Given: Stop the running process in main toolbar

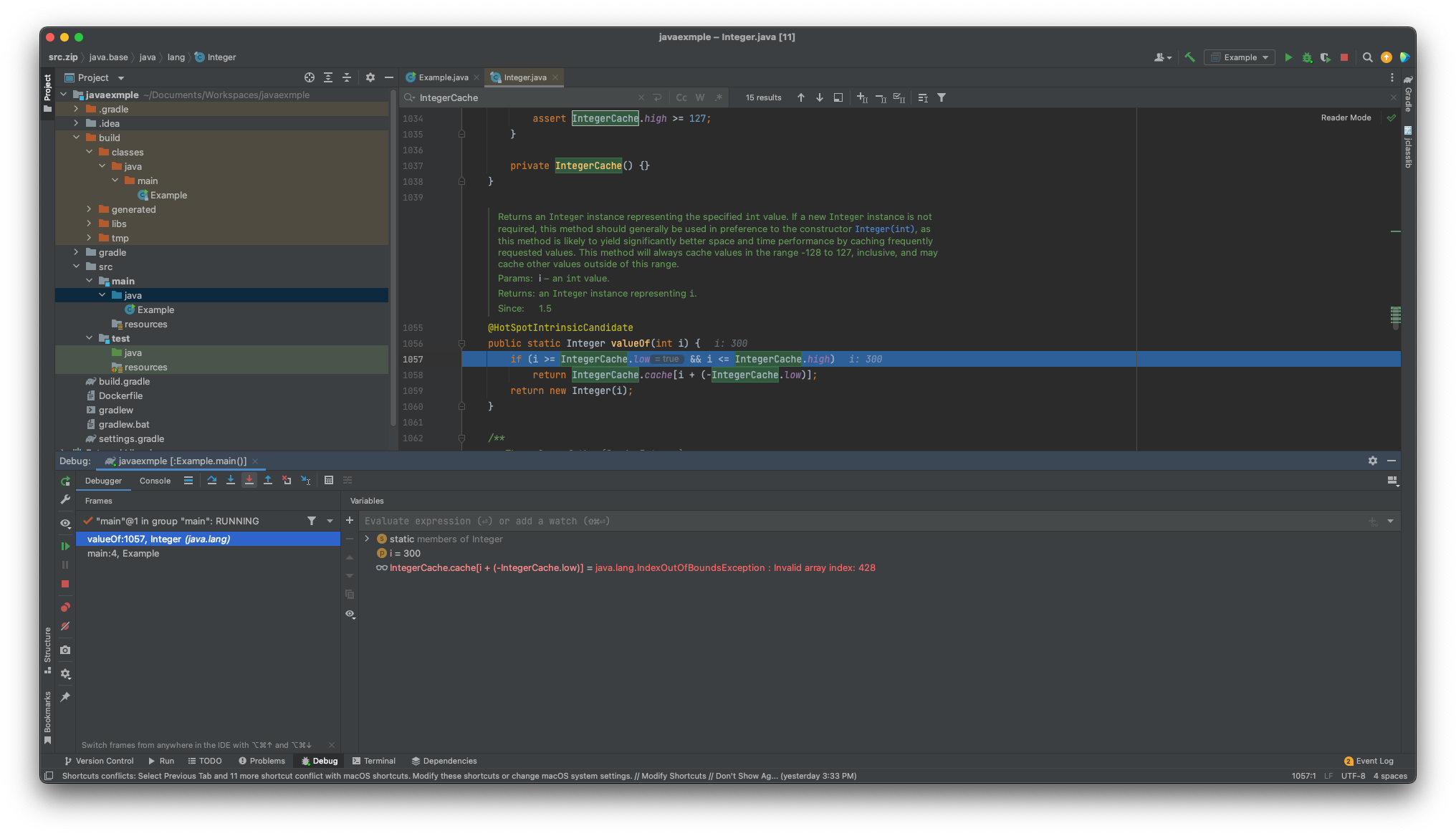Looking at the screenshot, I should coord(1344,57).
